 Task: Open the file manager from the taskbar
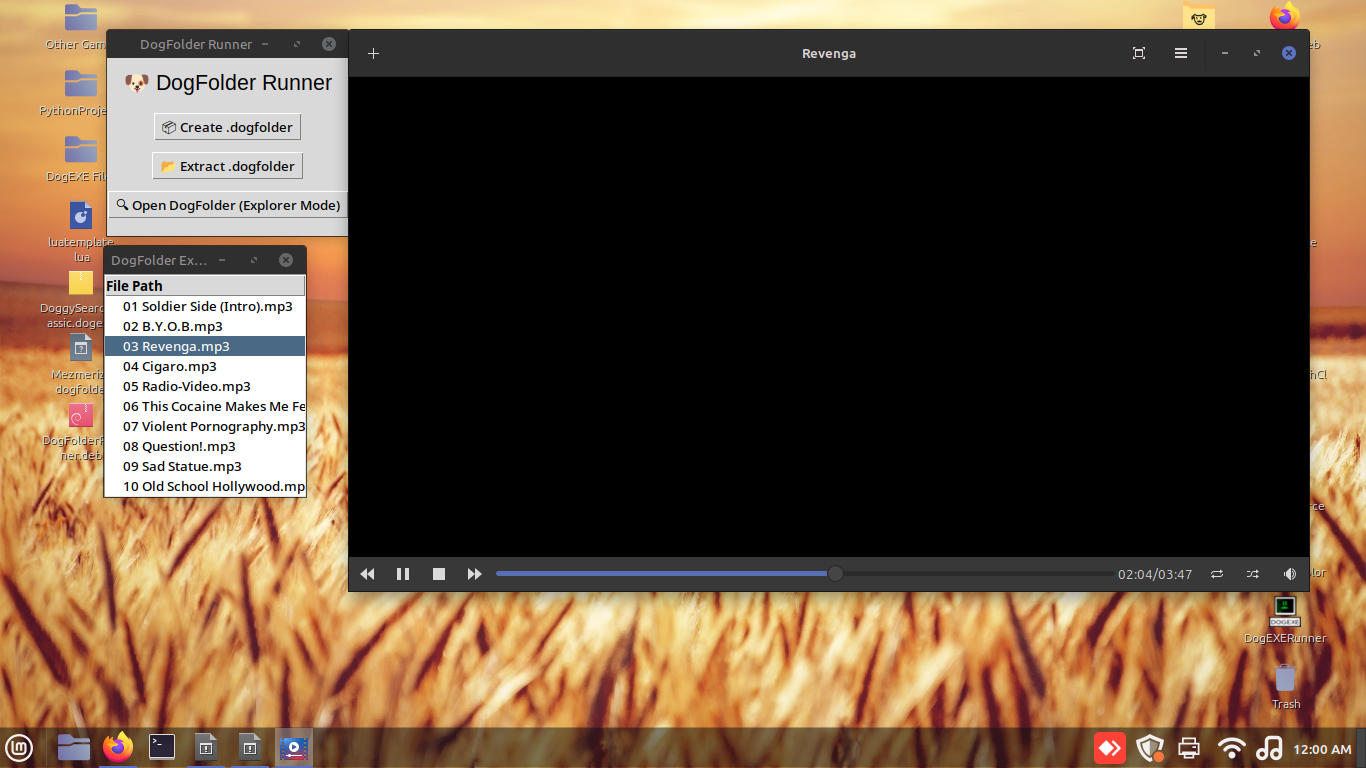73,747
